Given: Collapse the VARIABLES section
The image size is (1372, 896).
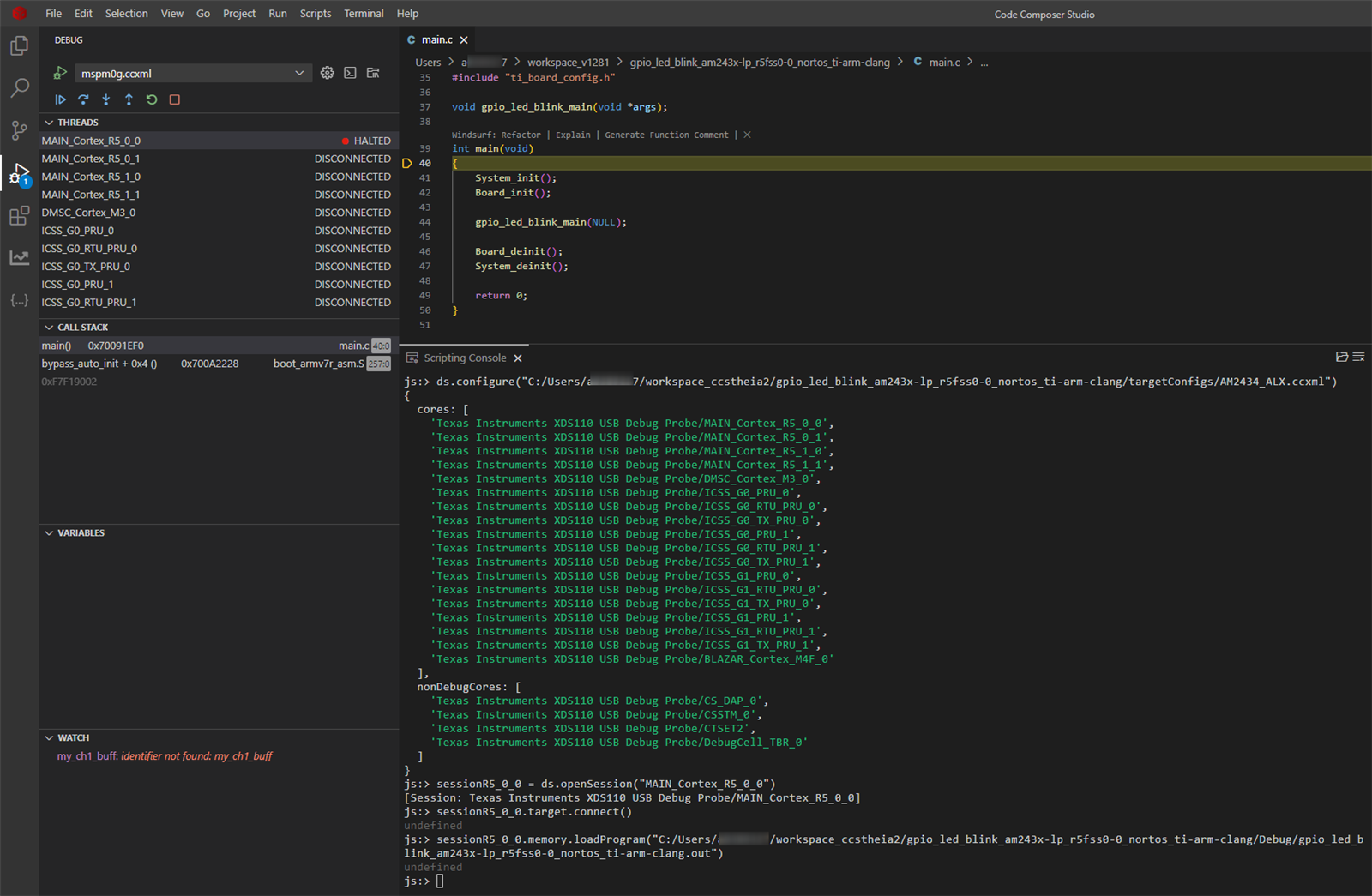Looking at the screenshot, I should click(x=50, y=533).
